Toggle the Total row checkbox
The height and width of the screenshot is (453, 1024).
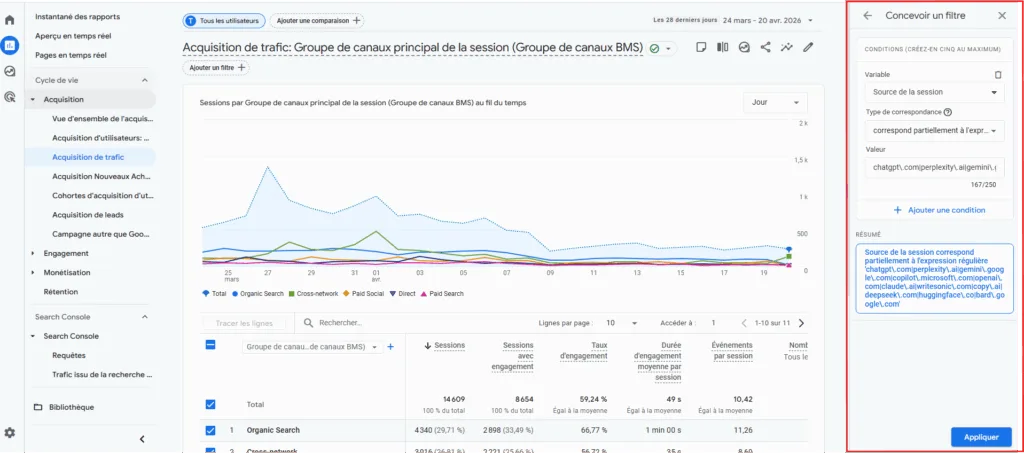tap(210, 404)
